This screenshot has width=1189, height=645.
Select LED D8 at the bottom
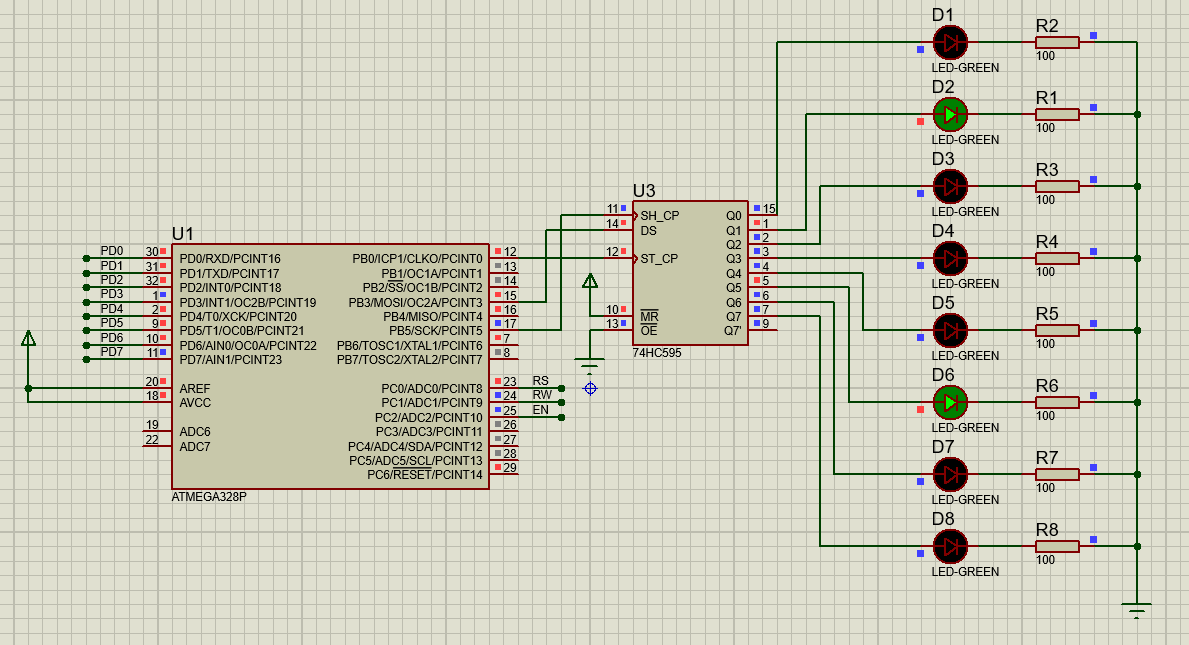[949, 547]
